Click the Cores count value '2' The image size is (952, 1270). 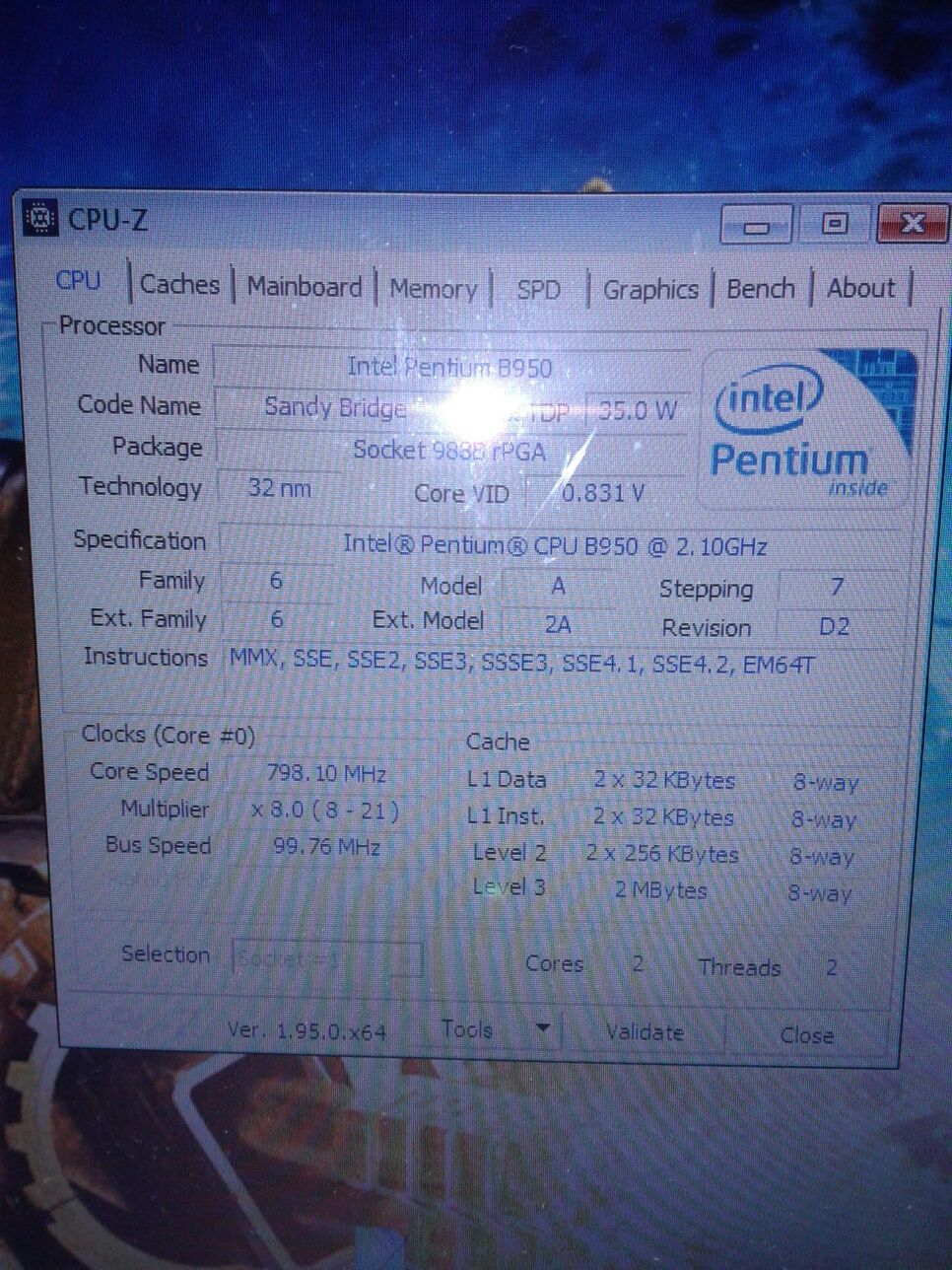[x=638, y=964]
